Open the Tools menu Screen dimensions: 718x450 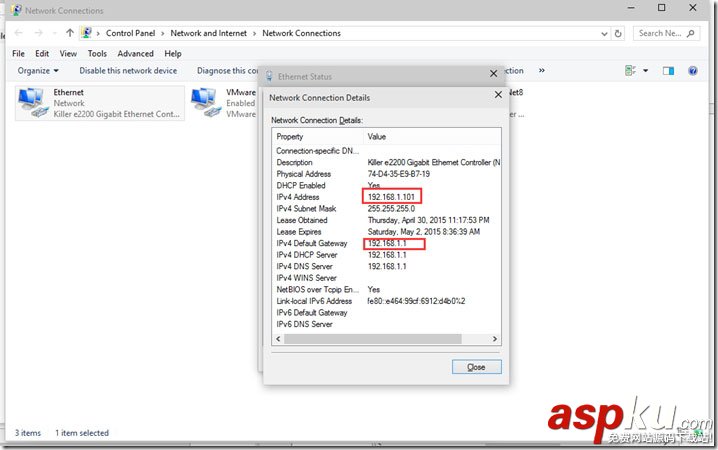tap(97, 54)
